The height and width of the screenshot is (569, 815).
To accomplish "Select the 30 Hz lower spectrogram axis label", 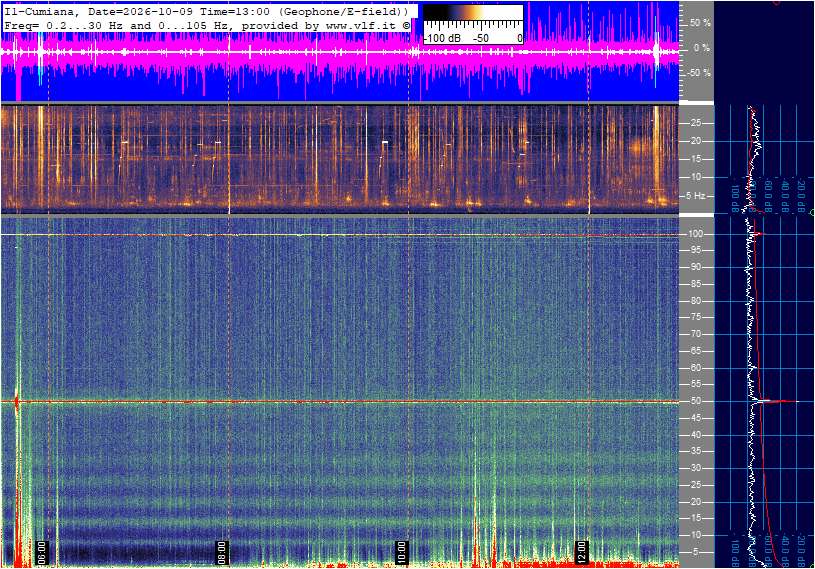I will coord(696,468).
